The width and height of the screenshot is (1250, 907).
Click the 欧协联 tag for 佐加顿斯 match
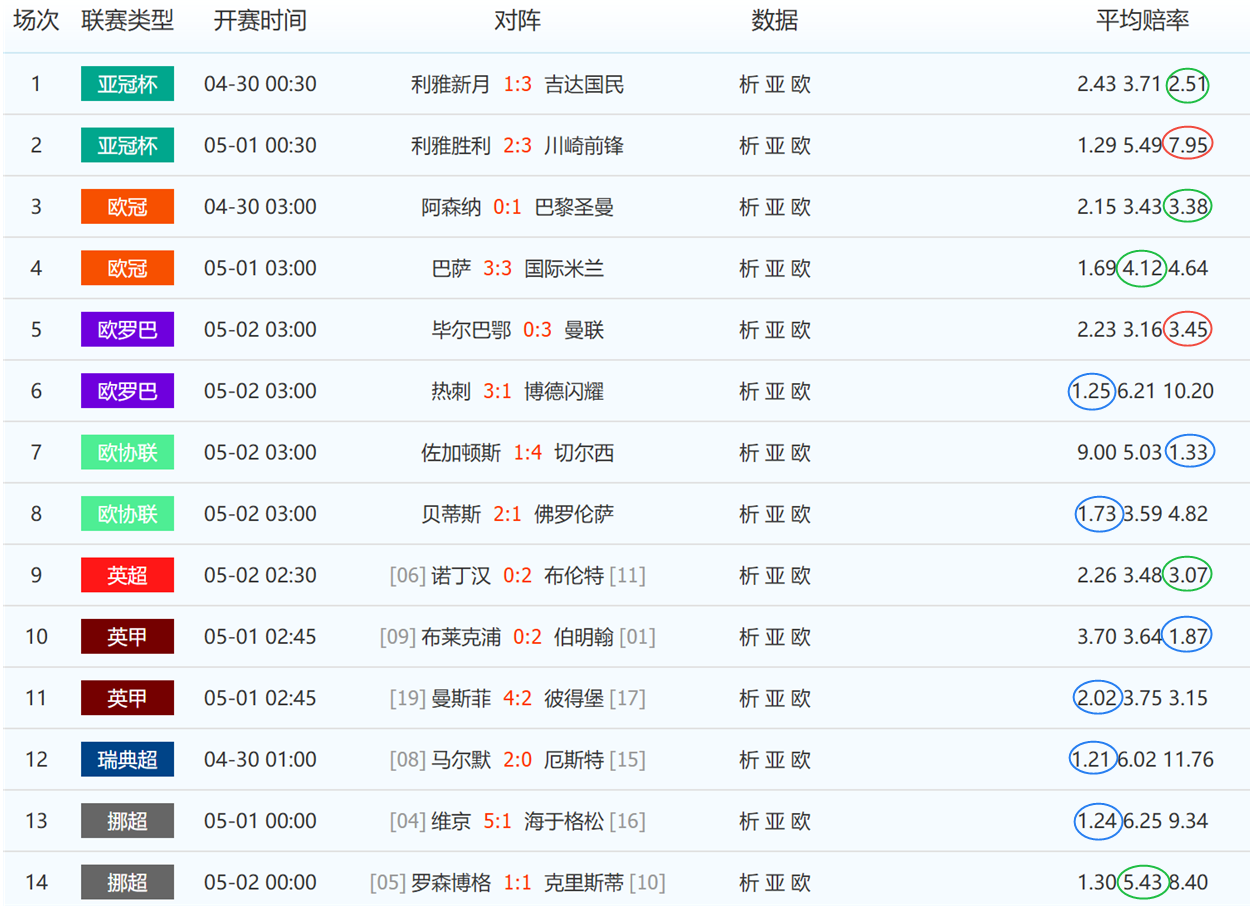coord(127,452)
